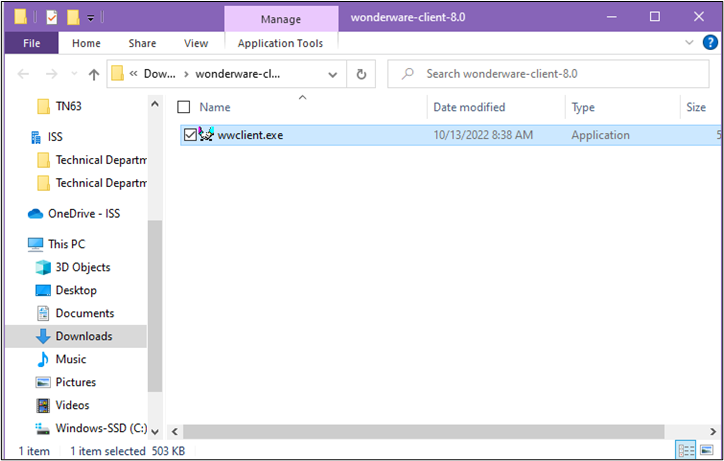Open Videos in the sidebar

(72, 405)
